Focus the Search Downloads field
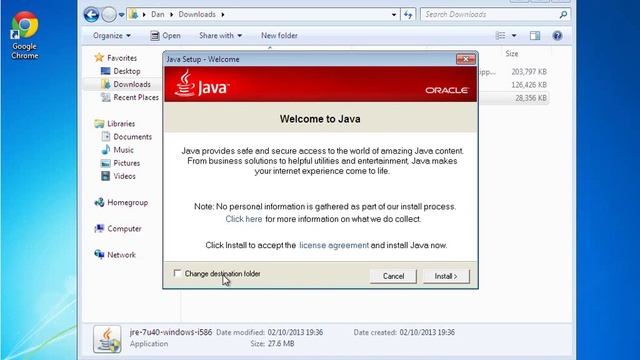The height and width of the screenshot is (360, 640). (490, 15)
